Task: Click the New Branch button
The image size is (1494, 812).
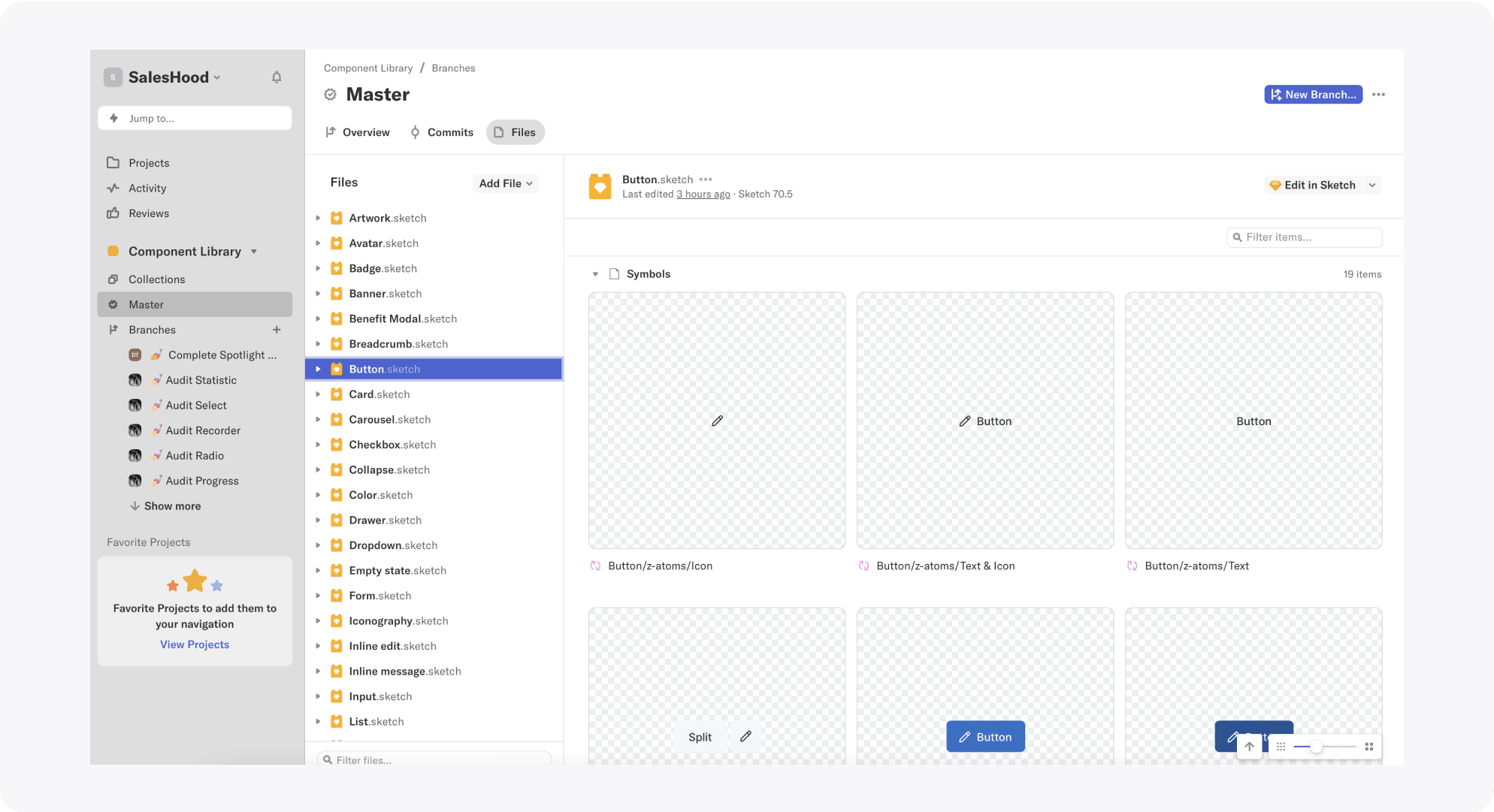Action: [1313, 95]
